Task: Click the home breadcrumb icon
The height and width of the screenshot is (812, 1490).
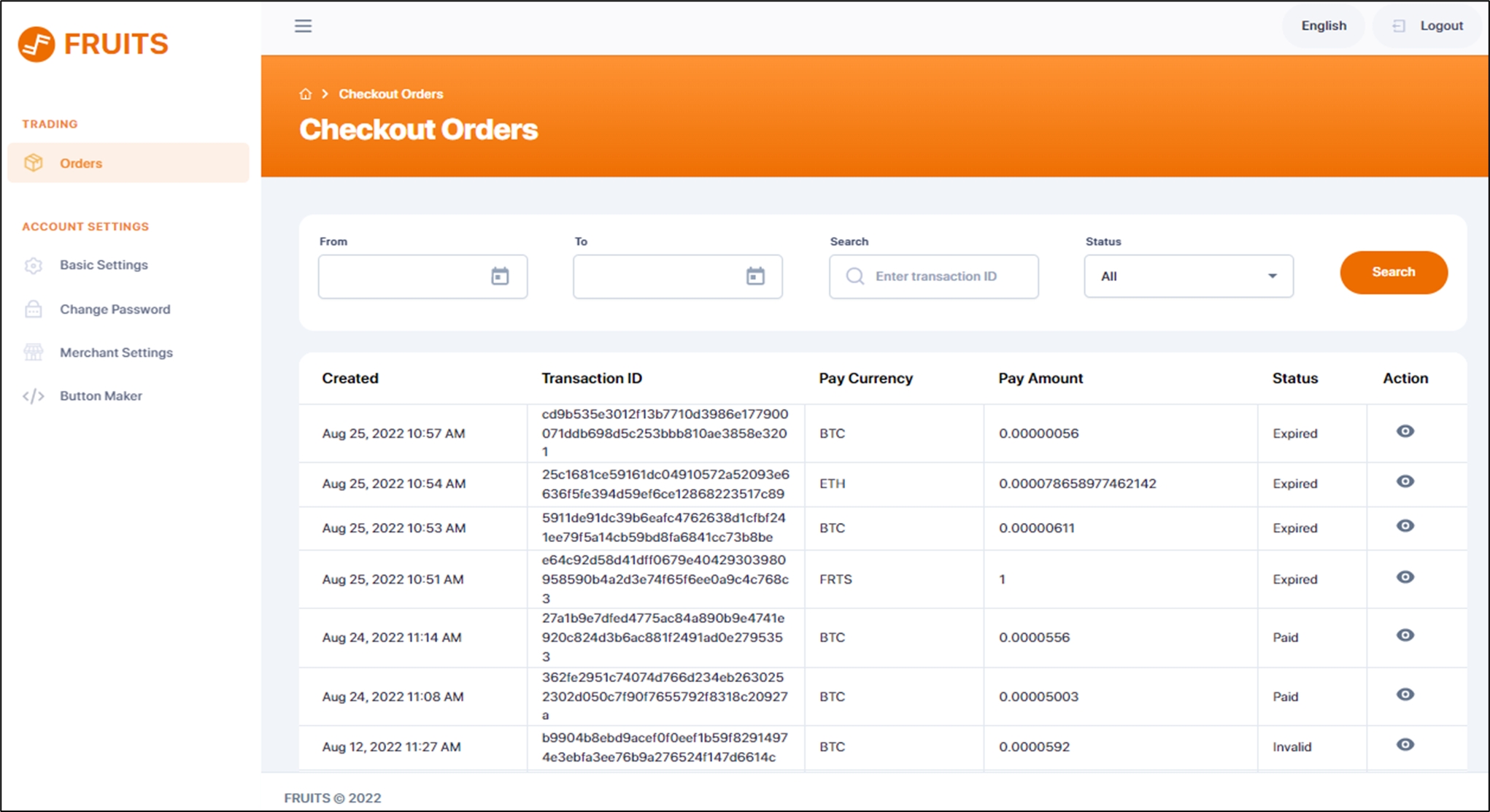Action: tap(306, 94)
